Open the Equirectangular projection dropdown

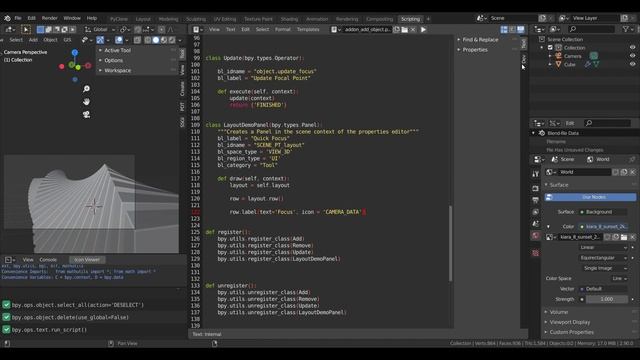click(603, 258)
